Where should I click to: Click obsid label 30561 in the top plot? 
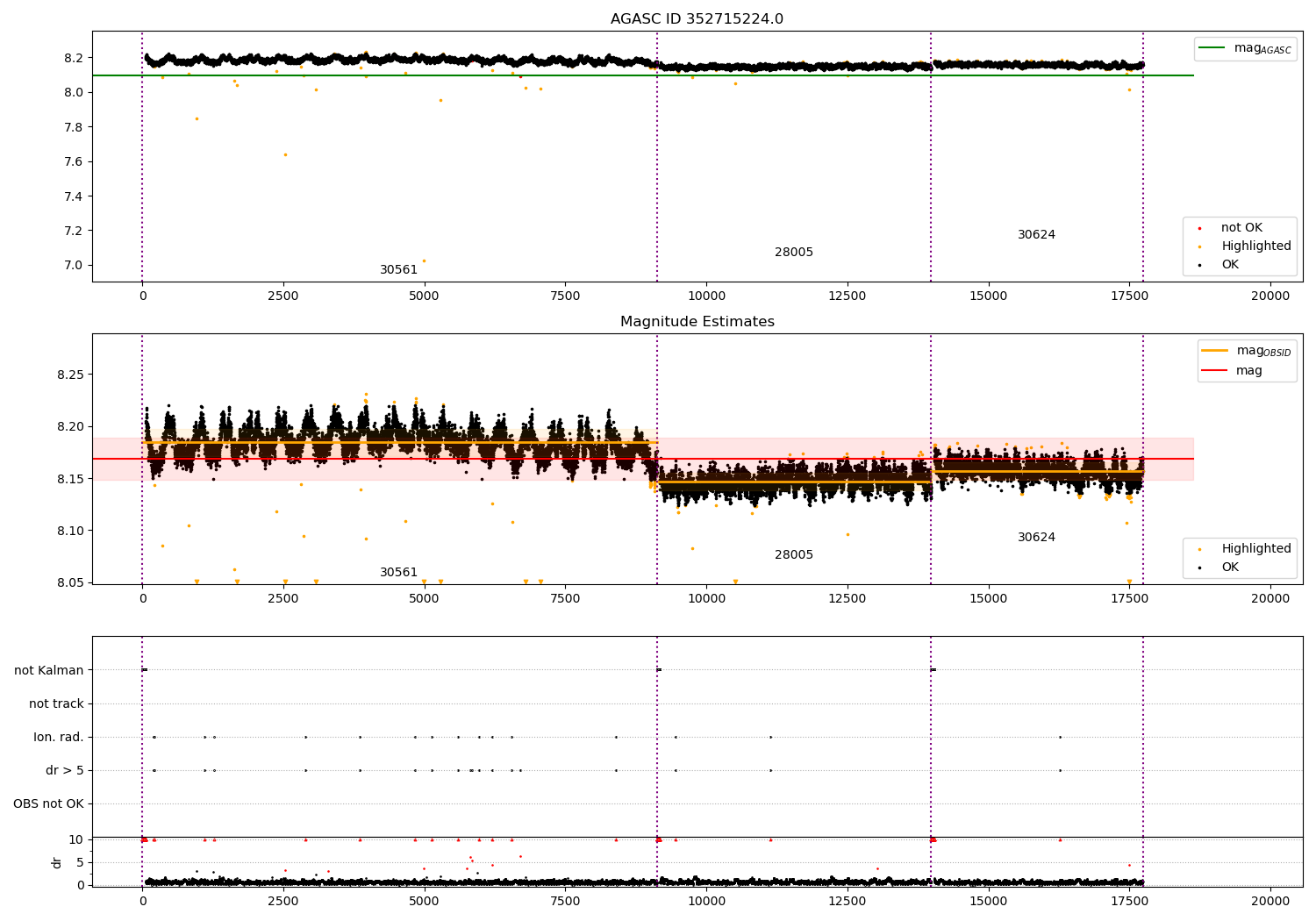398,270
